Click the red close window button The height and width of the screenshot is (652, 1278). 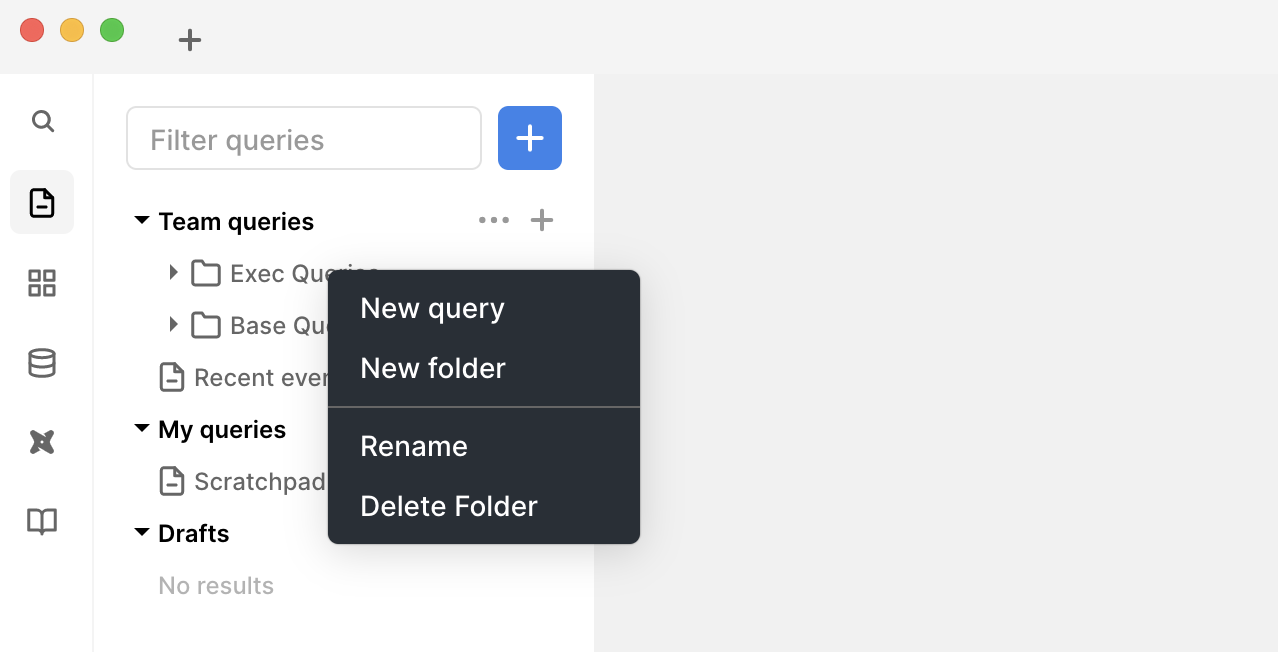pos(32,30)
